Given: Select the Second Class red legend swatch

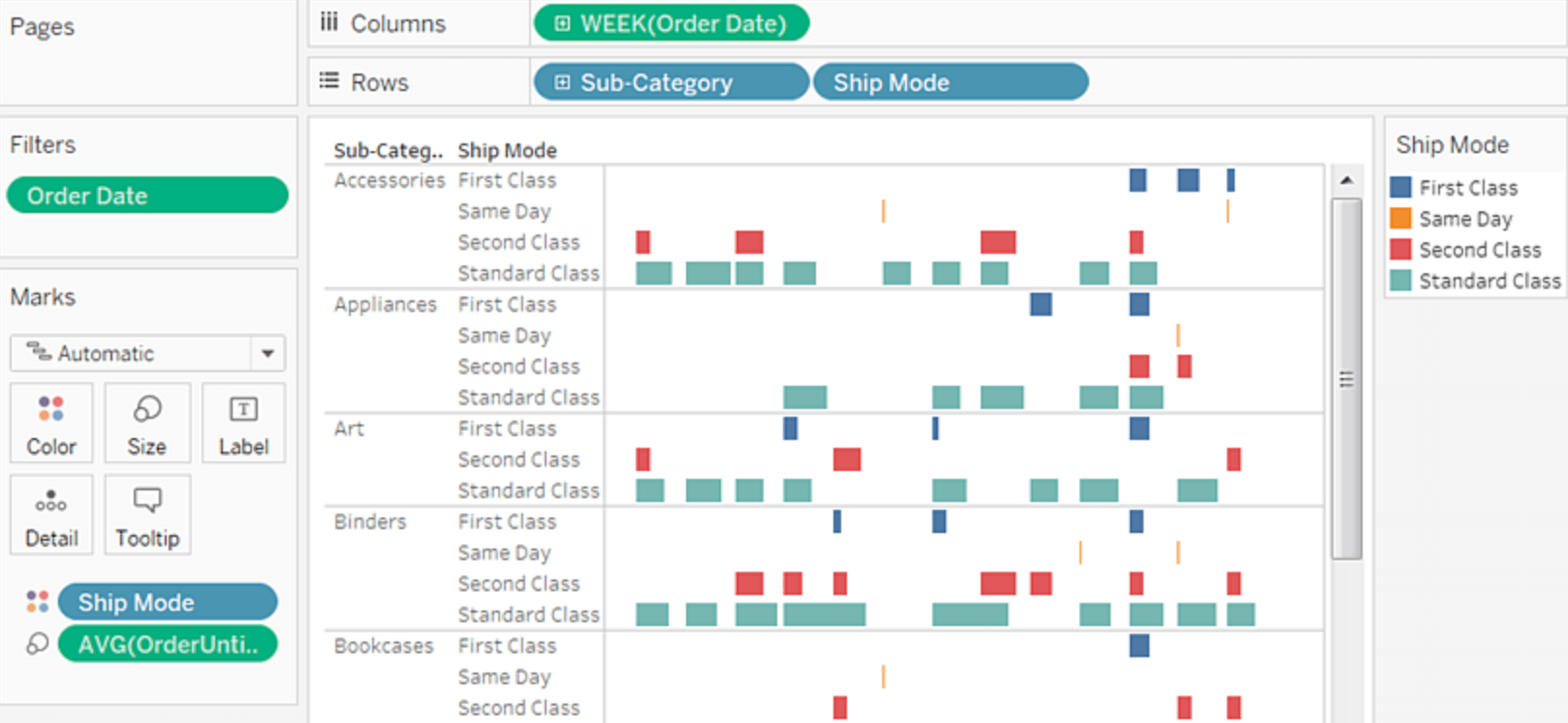Looking at the screenshot, I should point(1400,250).
